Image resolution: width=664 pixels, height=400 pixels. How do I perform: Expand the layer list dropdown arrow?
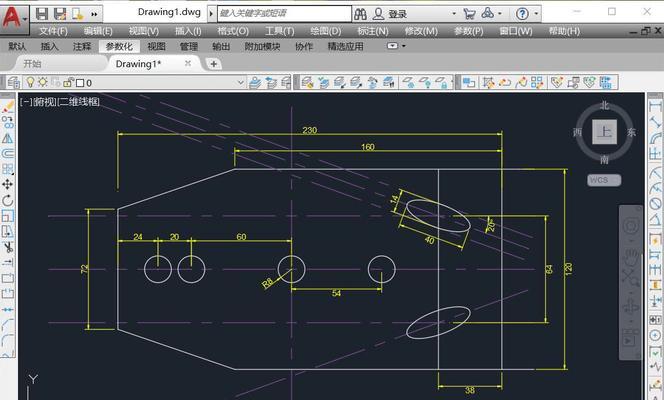(x=241, y=82)
